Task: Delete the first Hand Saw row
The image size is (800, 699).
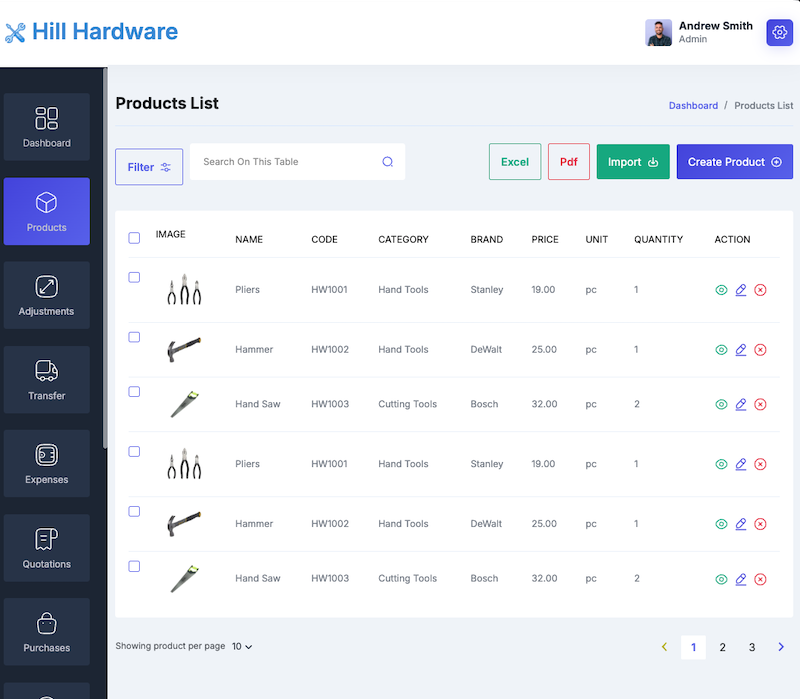Action: pos(760,404)
